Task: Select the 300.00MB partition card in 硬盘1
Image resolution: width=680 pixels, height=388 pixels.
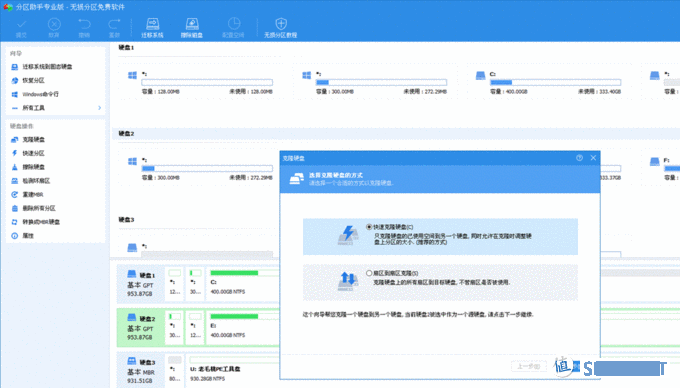Action: [375, 82]
